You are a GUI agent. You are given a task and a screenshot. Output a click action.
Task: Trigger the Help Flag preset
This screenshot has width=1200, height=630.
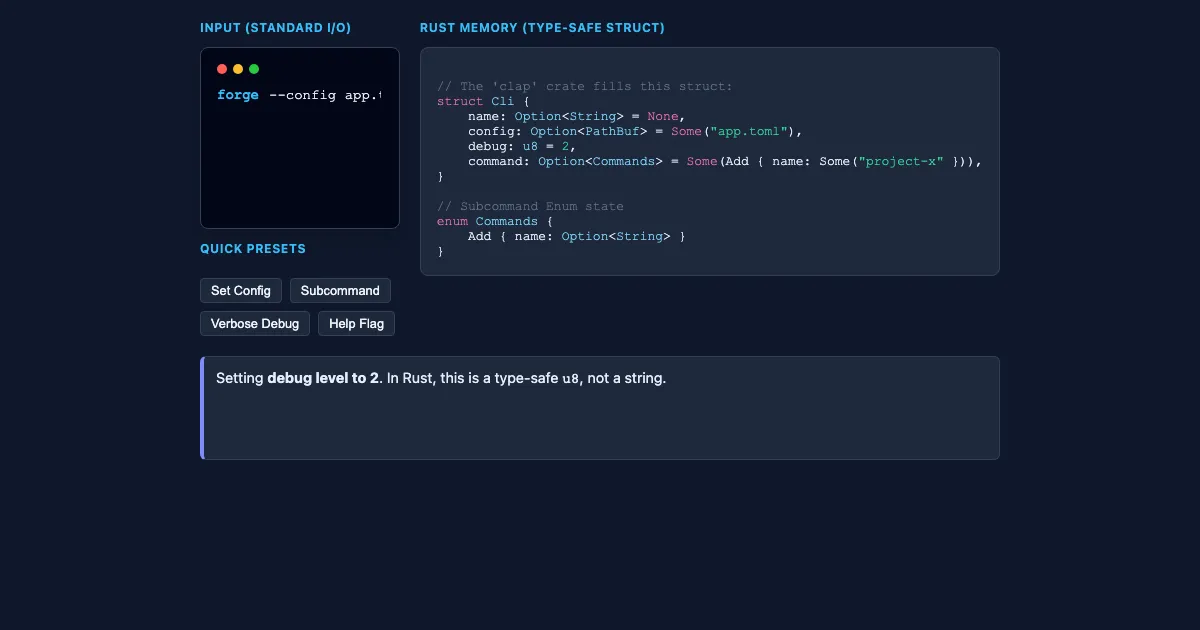[357, 324]
